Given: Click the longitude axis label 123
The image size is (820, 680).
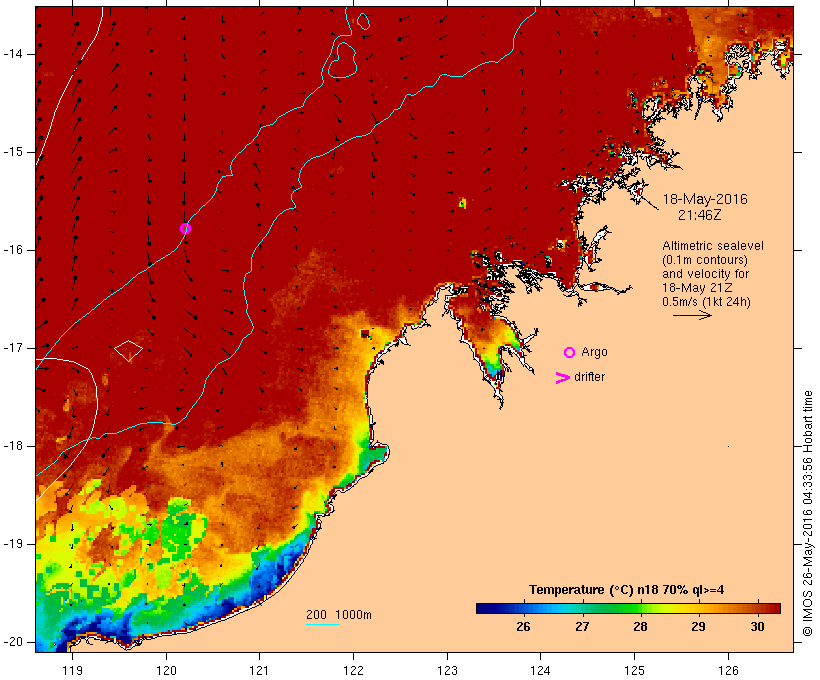Looking at the screenshot, I should [x=447, y=670].
